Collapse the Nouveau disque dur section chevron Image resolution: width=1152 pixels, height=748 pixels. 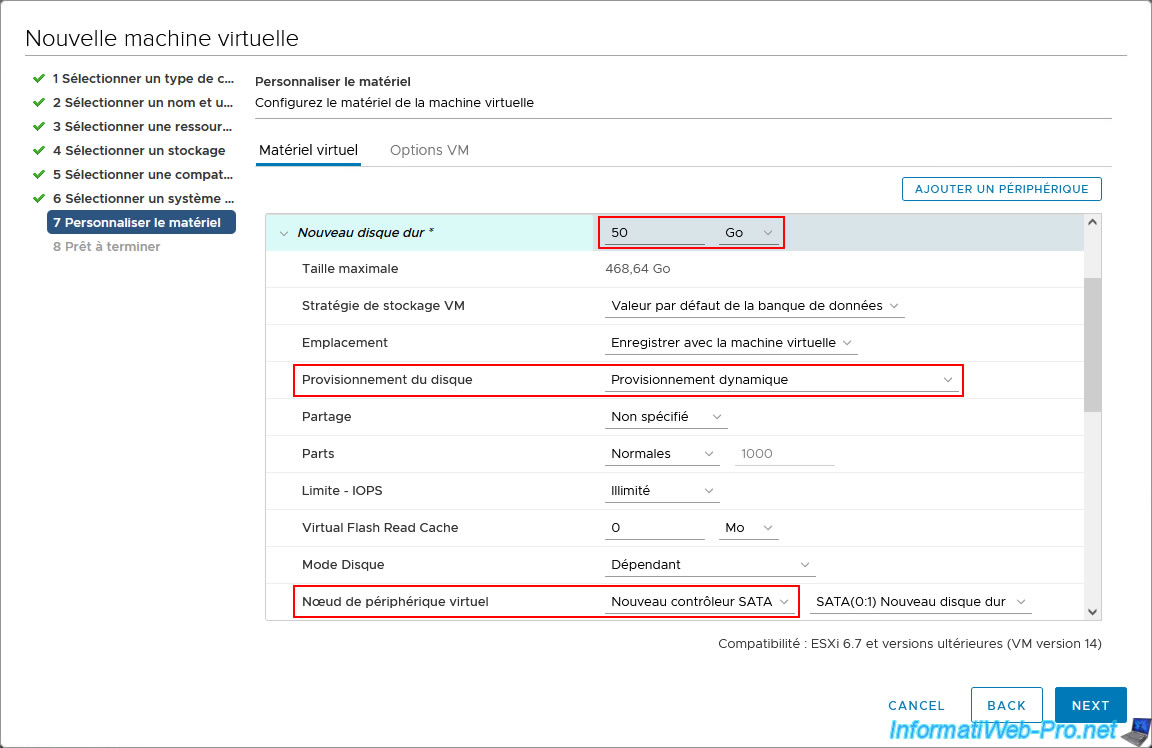coord(283,233)
